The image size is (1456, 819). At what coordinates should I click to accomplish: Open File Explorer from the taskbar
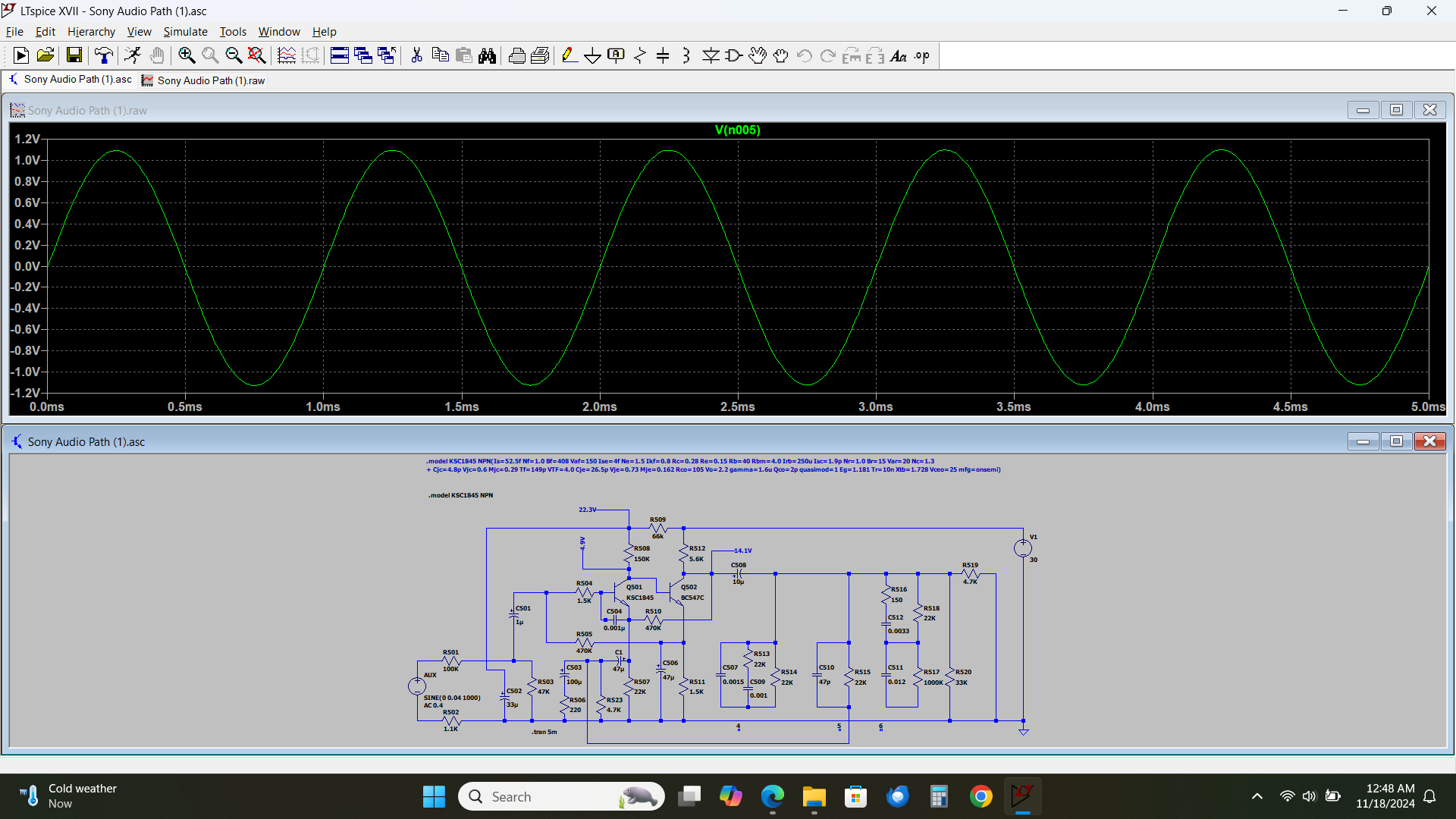tap(814, 796)
